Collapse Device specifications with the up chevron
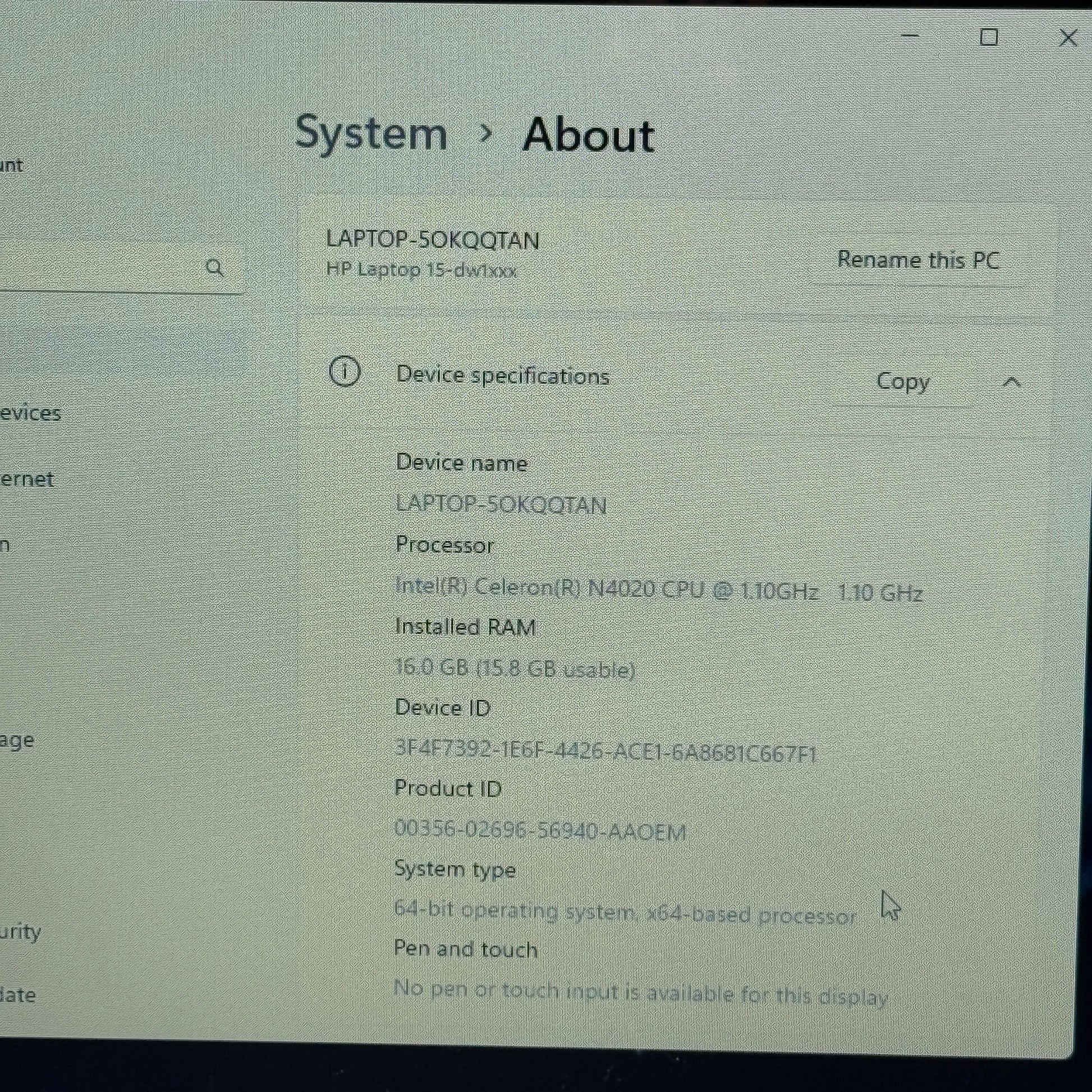The height and width of the screenshot is (1092, 1092). coord(1011,383)
